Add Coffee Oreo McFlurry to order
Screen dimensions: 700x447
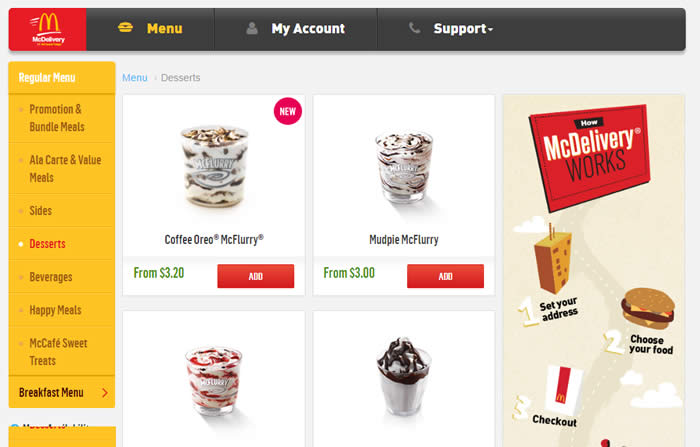(x=256, y=276)
